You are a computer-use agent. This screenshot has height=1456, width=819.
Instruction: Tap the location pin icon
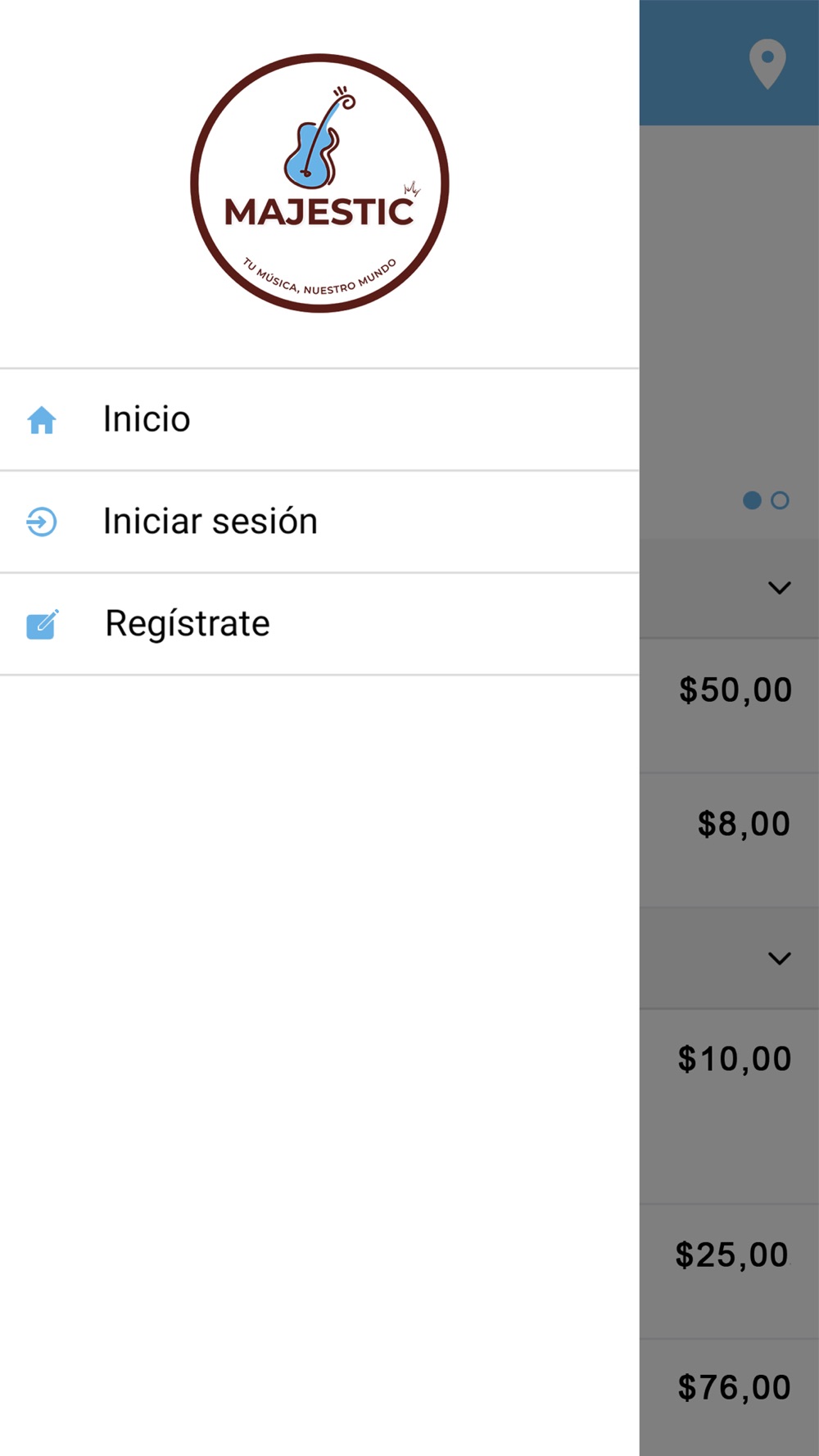point(767,63)
